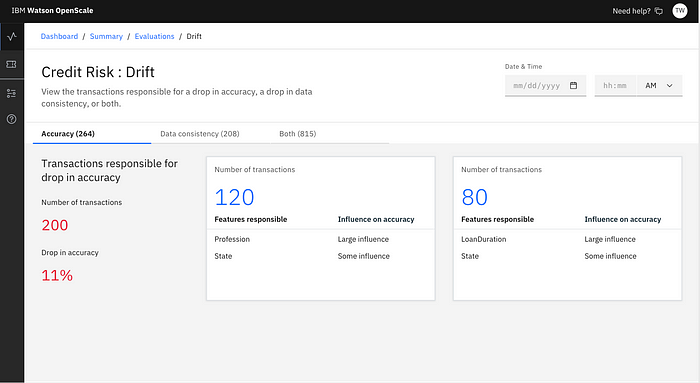700x383 pixels.
Task: Open the TW user avatar menu
Action: click(680, 11)
